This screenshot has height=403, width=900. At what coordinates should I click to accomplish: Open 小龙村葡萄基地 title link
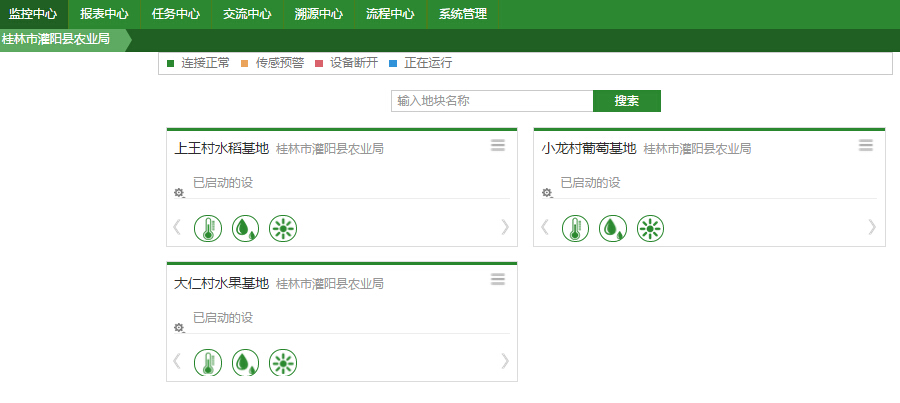589,148
